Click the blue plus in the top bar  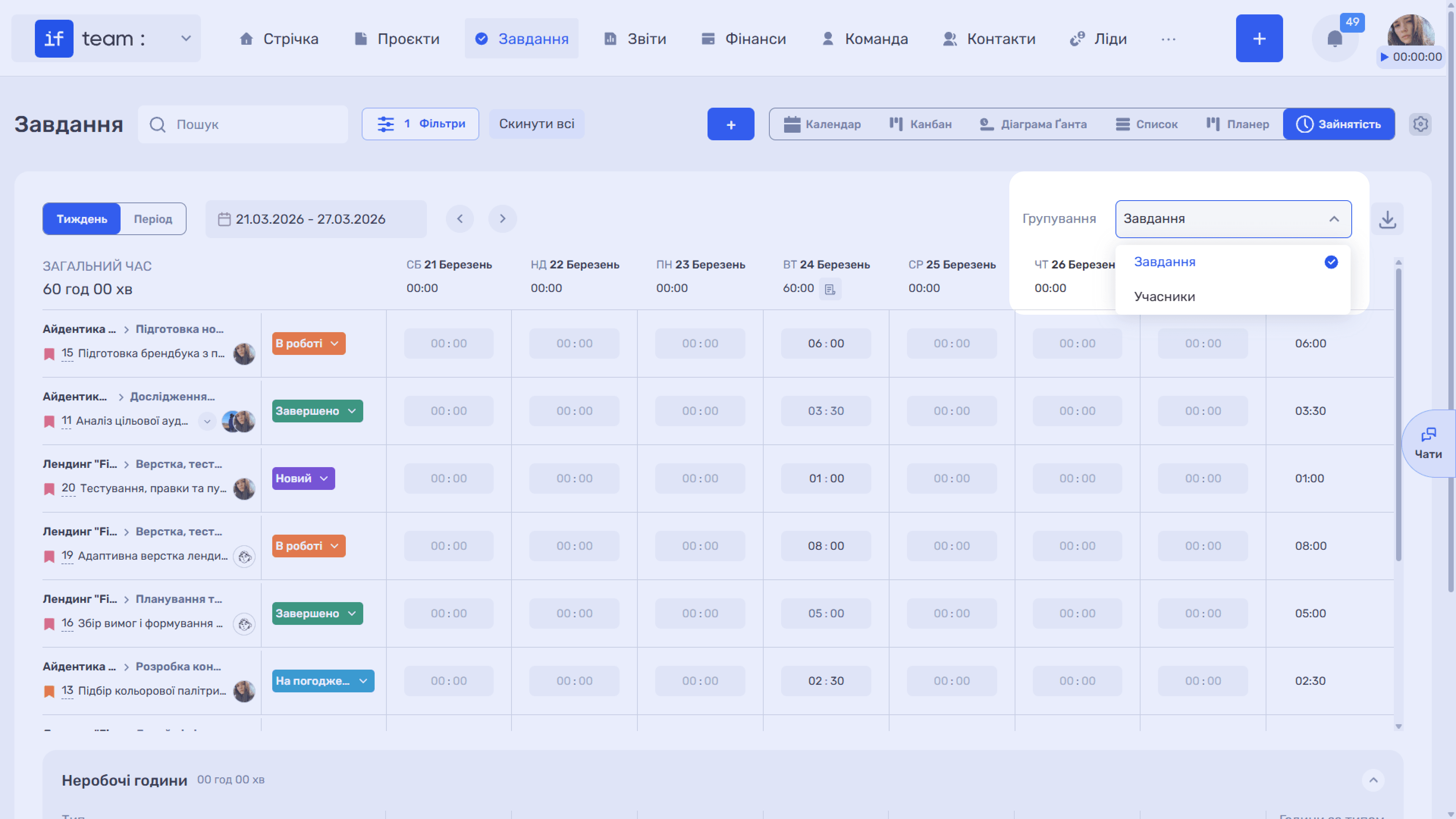[1259, 38]
